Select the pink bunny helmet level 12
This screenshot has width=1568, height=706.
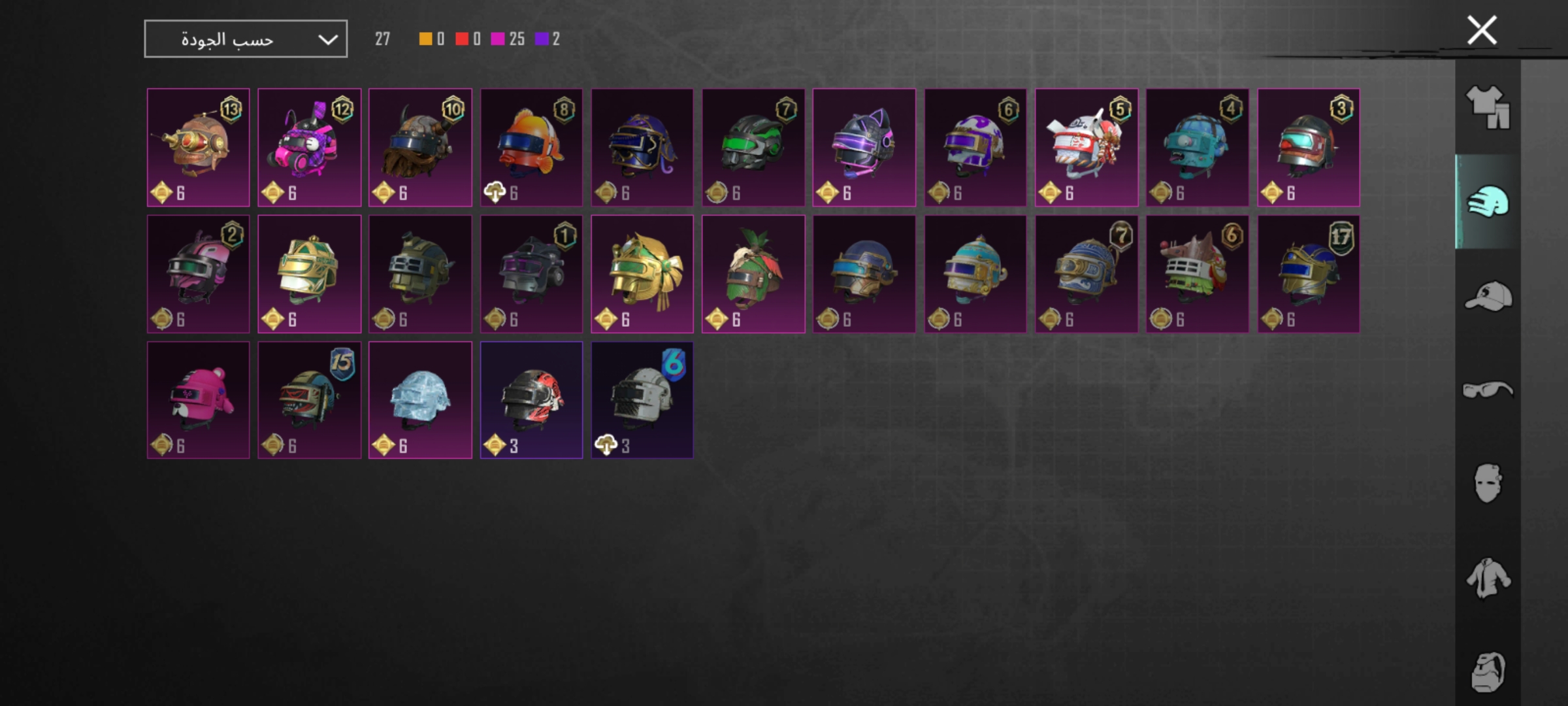(310, 148)
